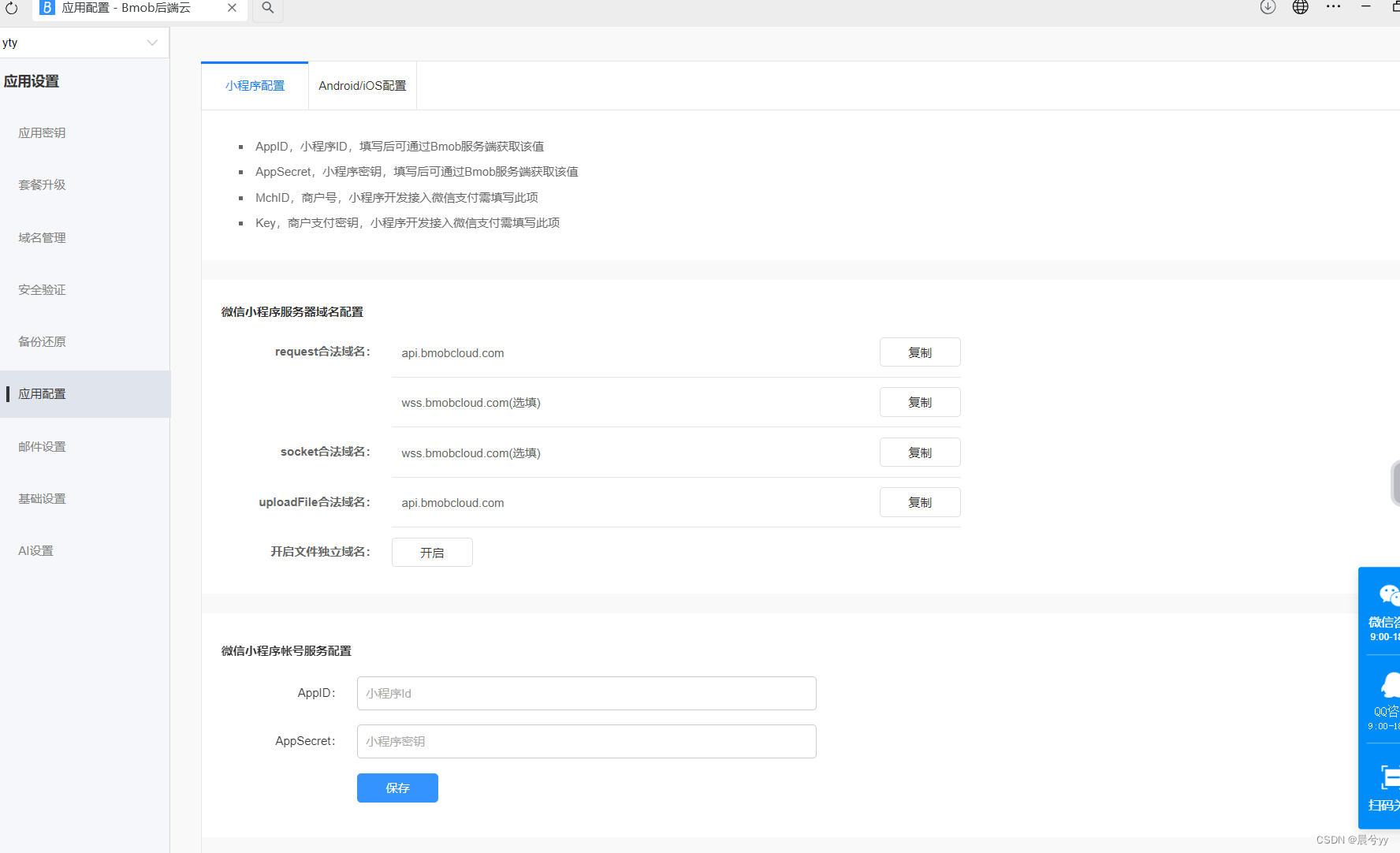Click the request合法域名 label
1400x853 pixels.
pyautogui.click(x=322, y=352)
